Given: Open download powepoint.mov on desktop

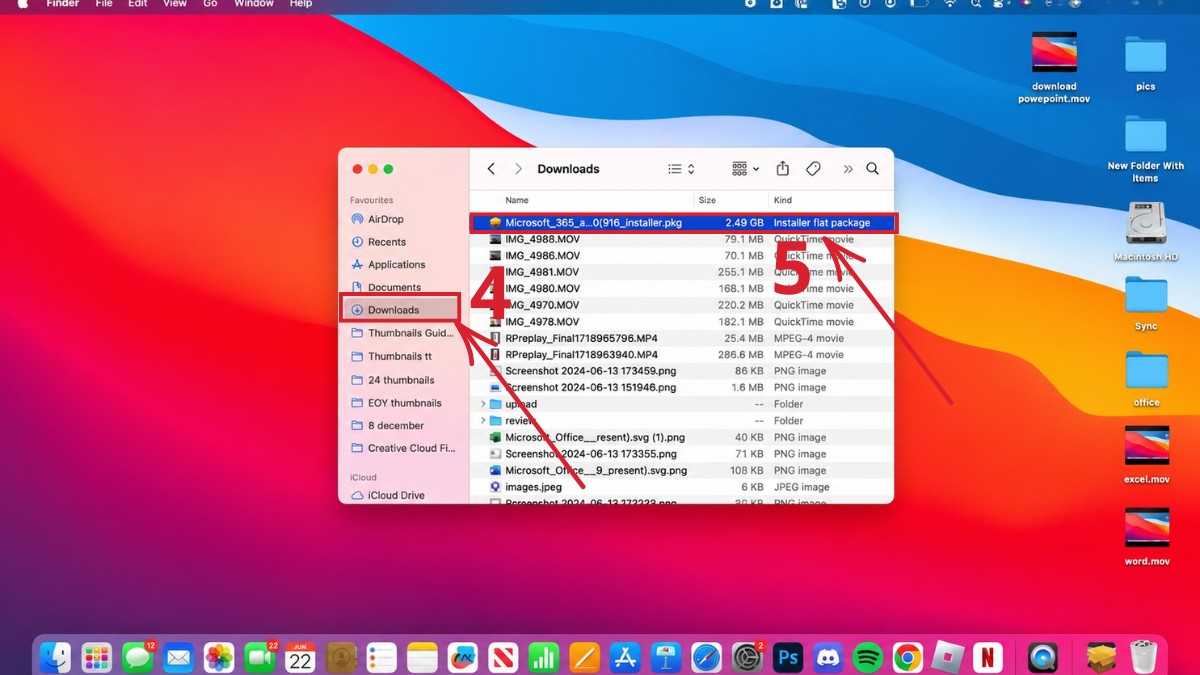Looking at the screenshot, I should [1054, 67].
